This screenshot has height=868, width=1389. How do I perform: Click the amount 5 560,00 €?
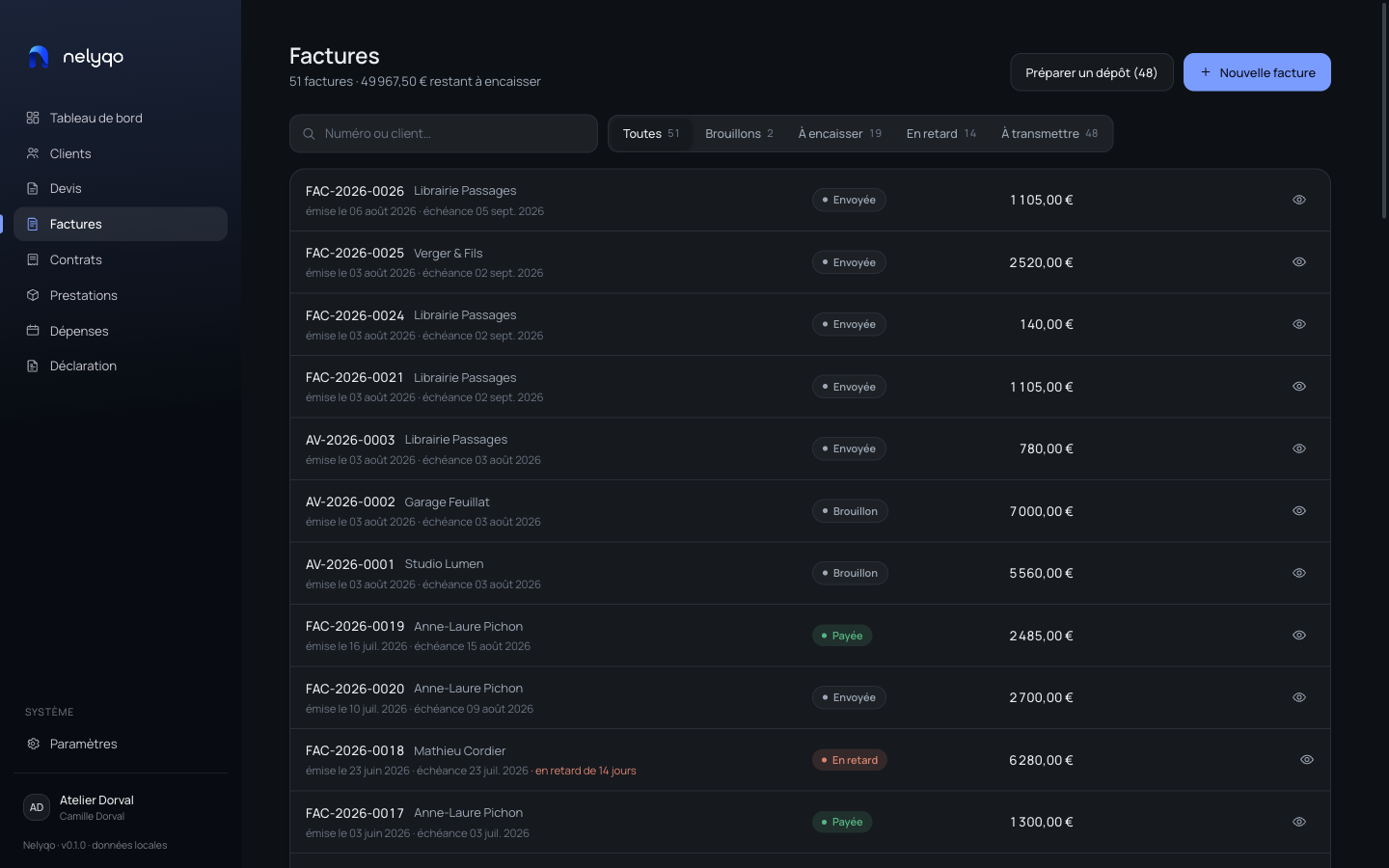click(x=1042, y=573)
